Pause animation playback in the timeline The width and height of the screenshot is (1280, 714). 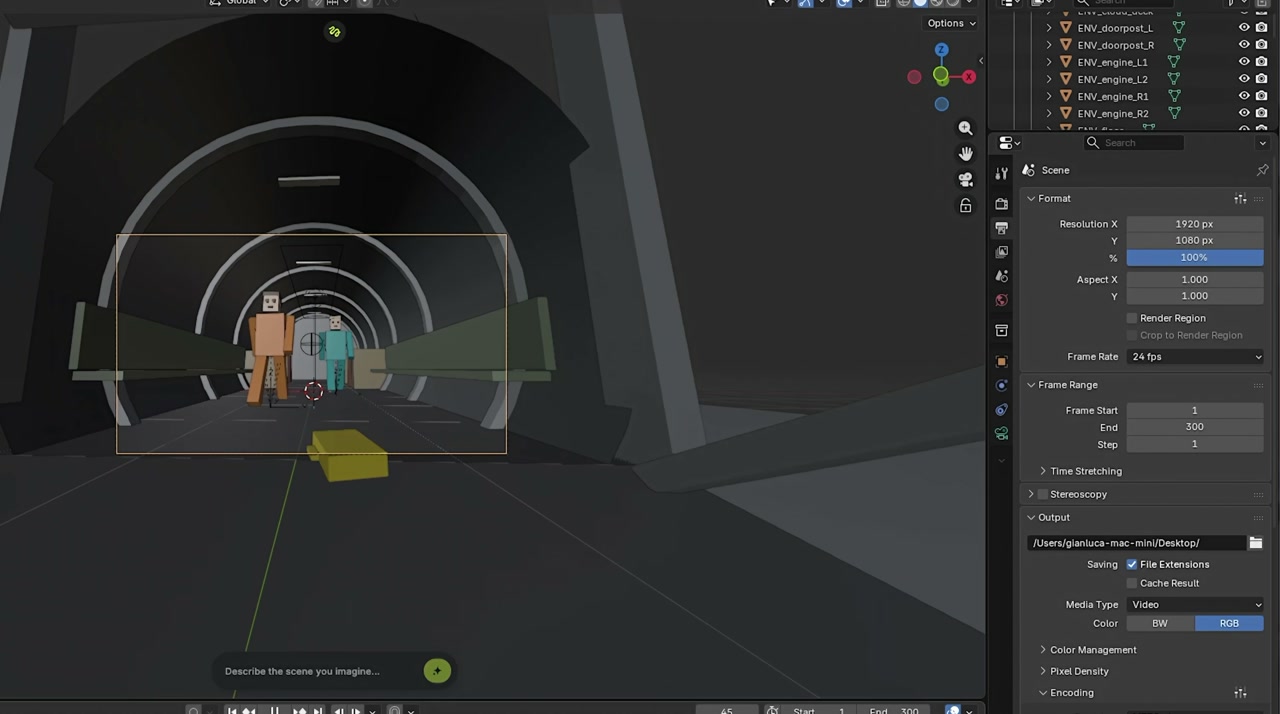click(274, 710)
